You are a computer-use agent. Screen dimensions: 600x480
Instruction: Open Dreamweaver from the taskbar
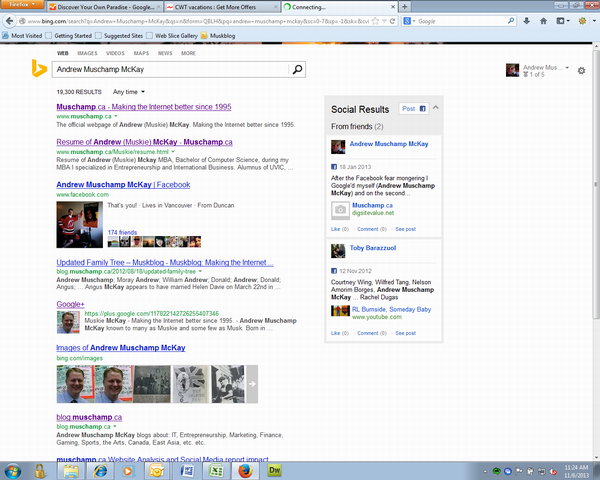(274, 471)
